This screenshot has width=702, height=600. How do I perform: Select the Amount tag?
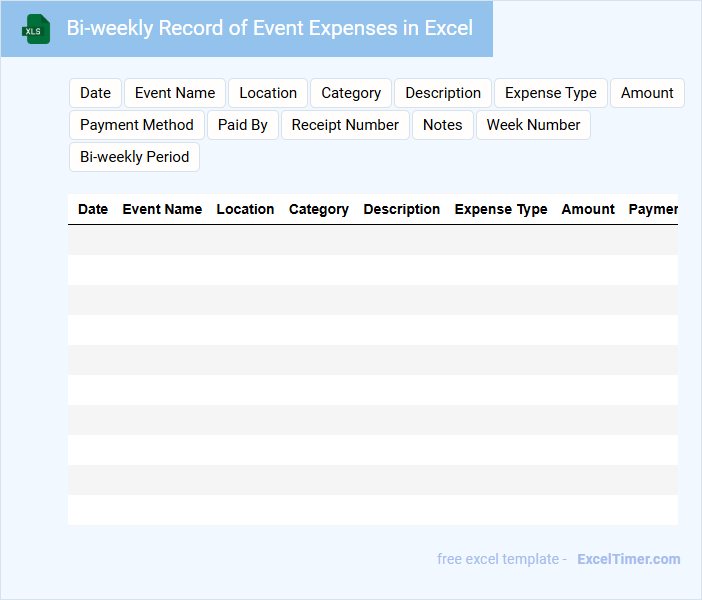pyautogui.click(x=647, y=93)
